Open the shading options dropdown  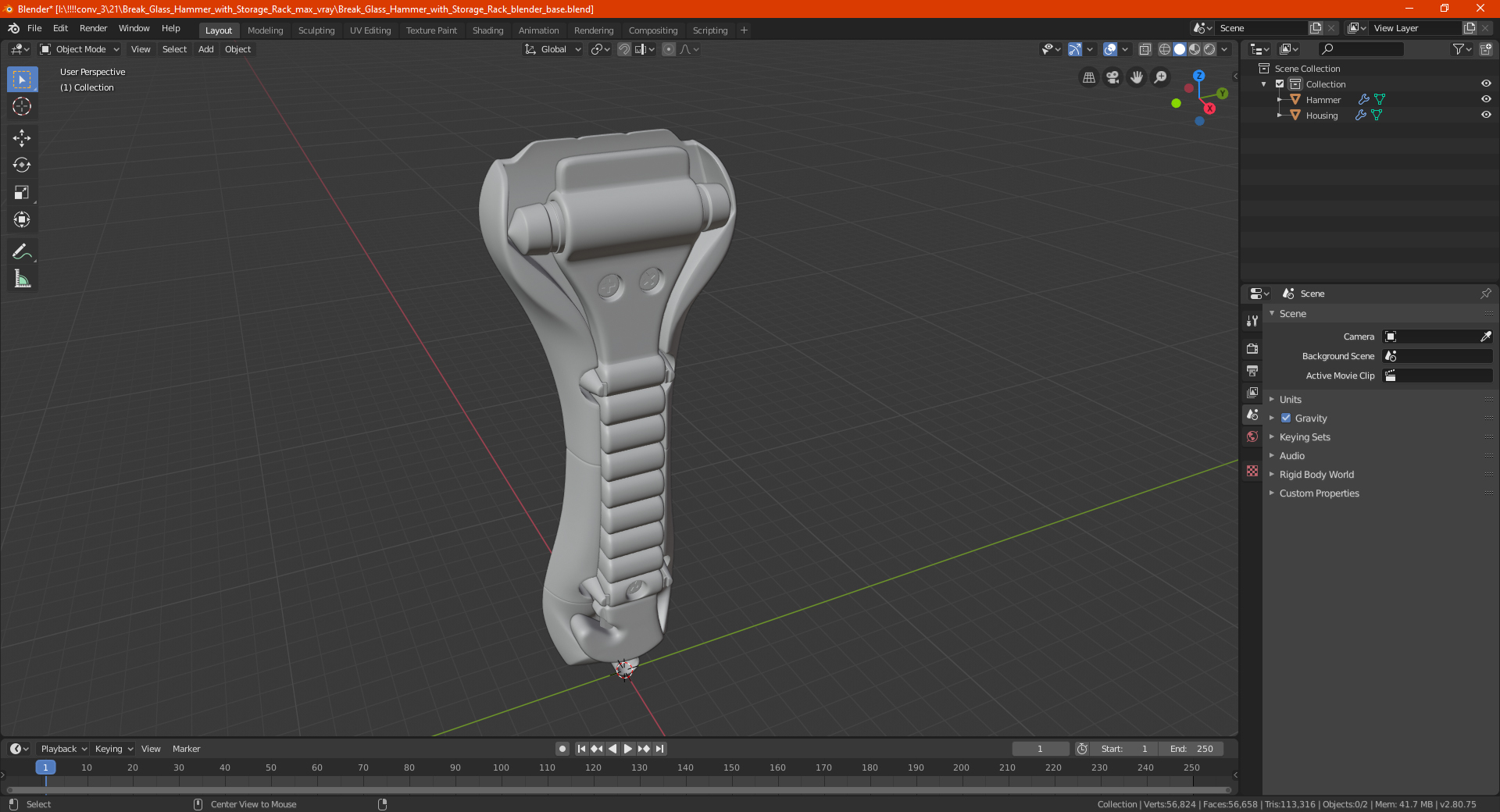1224,49
